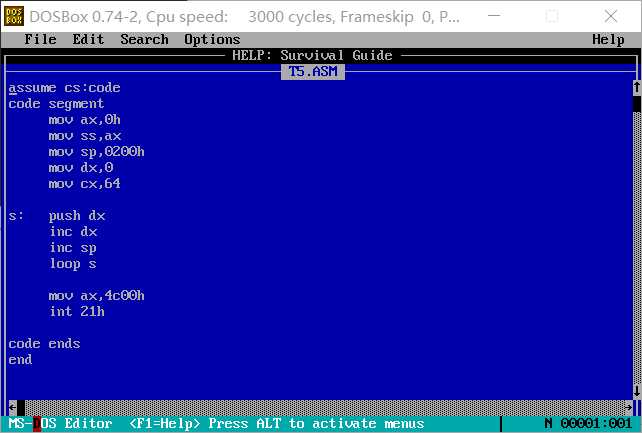Click the N indicator in the status bar

pos(548,424)
